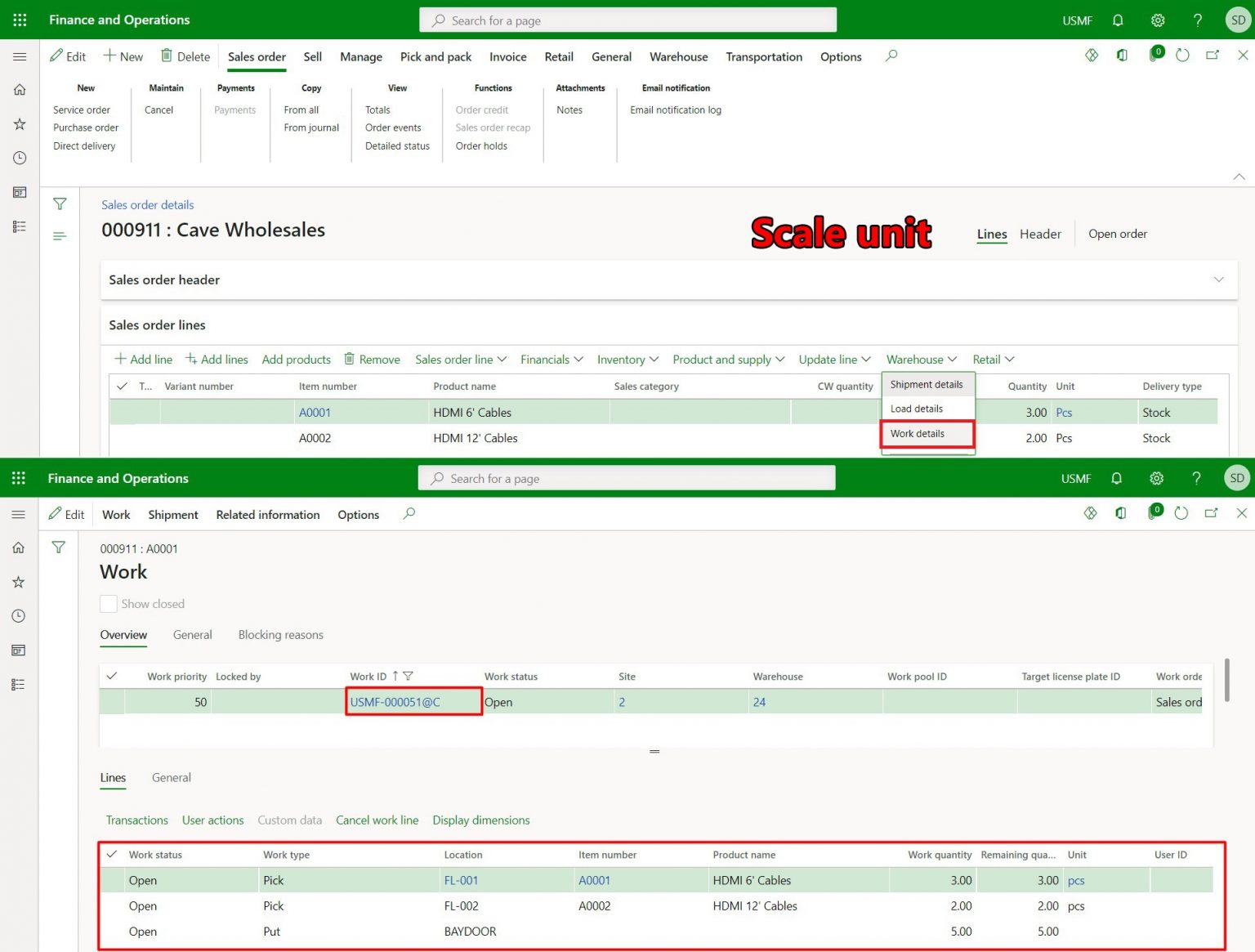Expand Sales order header fasttab
This screenshot has width=1255, height=952.
(1218, 279)
